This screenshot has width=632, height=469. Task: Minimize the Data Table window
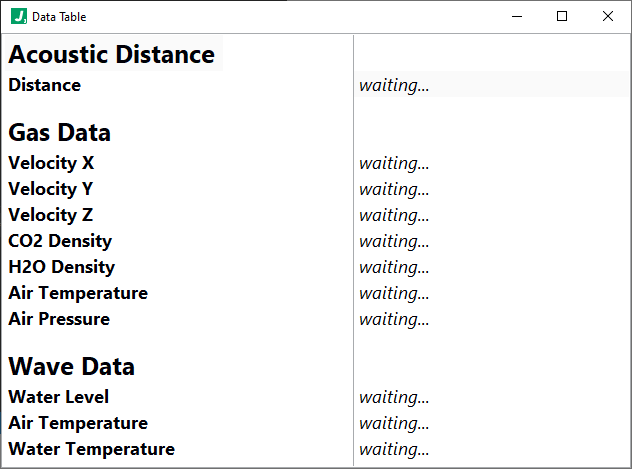click(517, 17)
